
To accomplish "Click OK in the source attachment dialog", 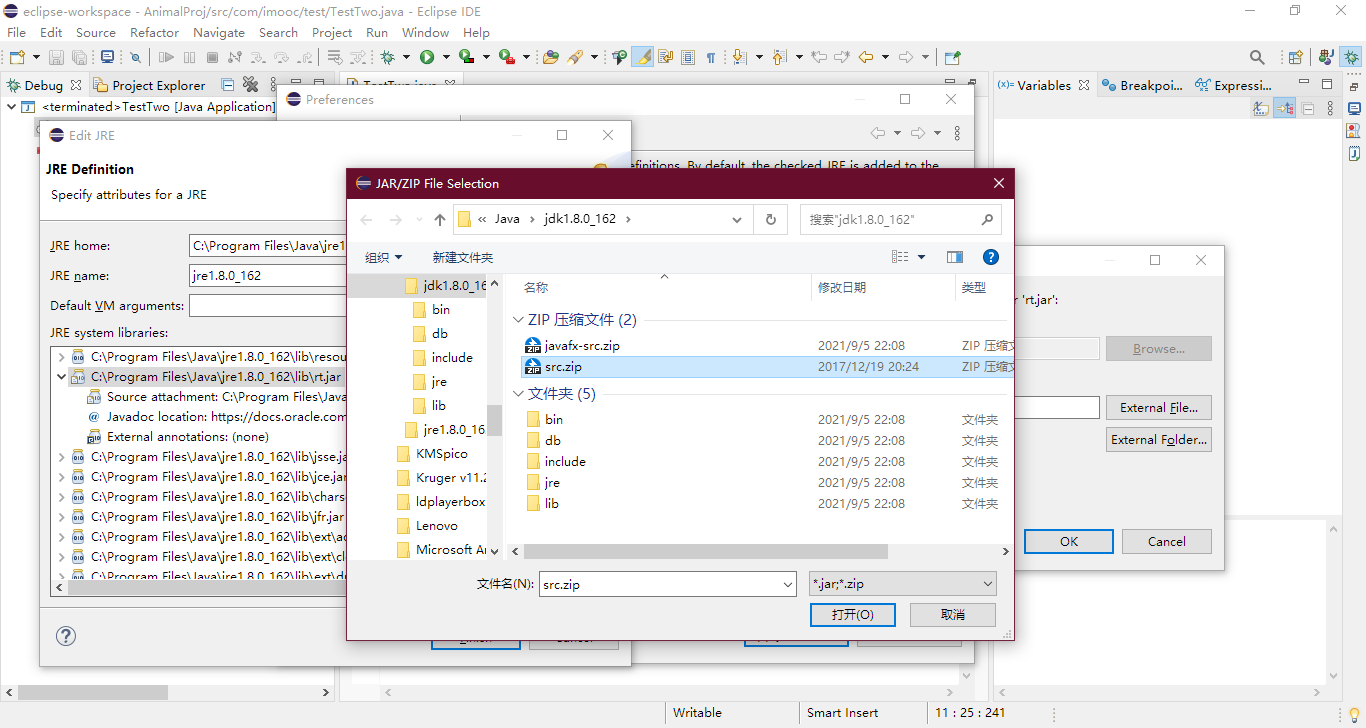I will [x=1069, y=541].
